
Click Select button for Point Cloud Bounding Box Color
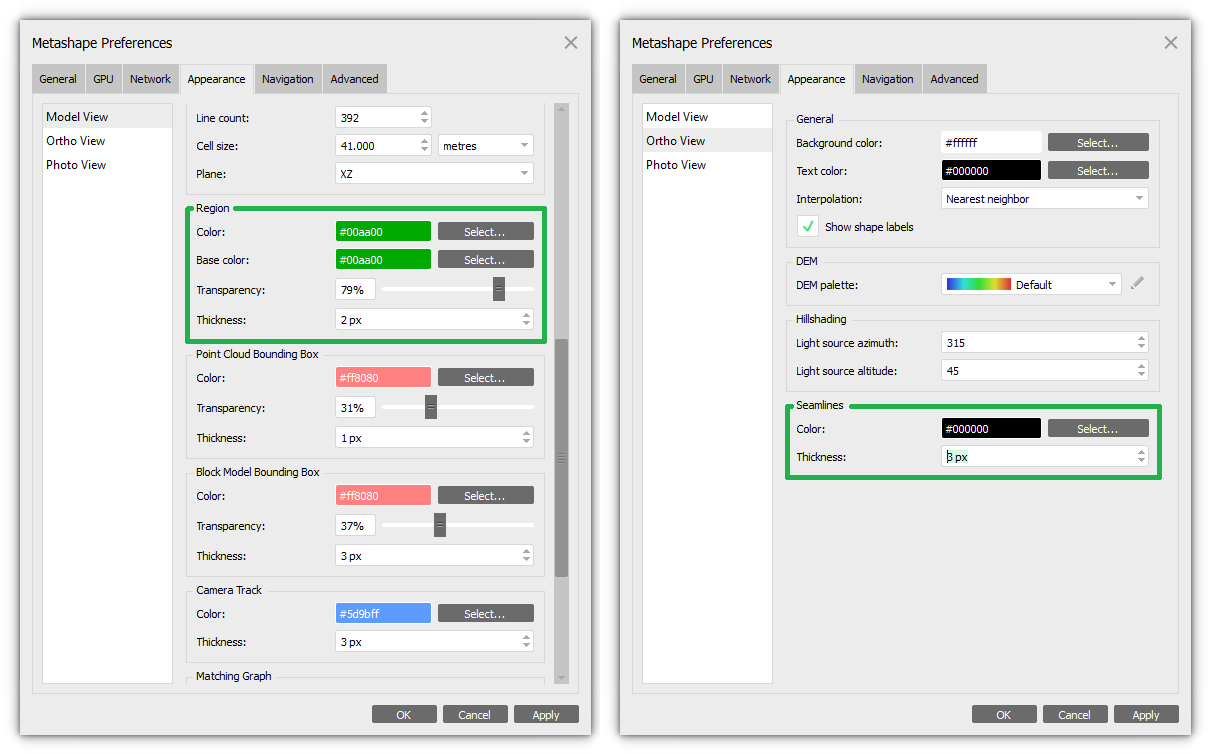[485, 378]
